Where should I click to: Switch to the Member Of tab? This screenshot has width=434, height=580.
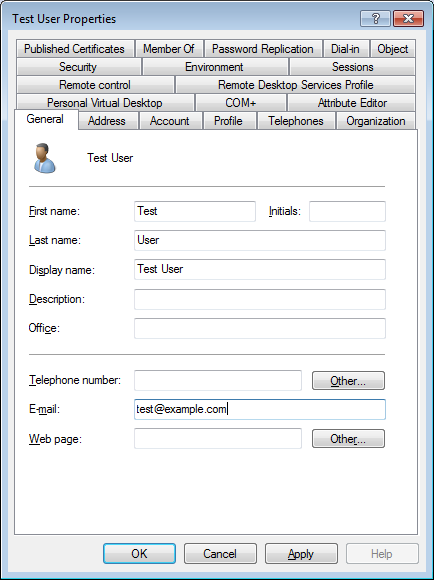coord(169,49)
